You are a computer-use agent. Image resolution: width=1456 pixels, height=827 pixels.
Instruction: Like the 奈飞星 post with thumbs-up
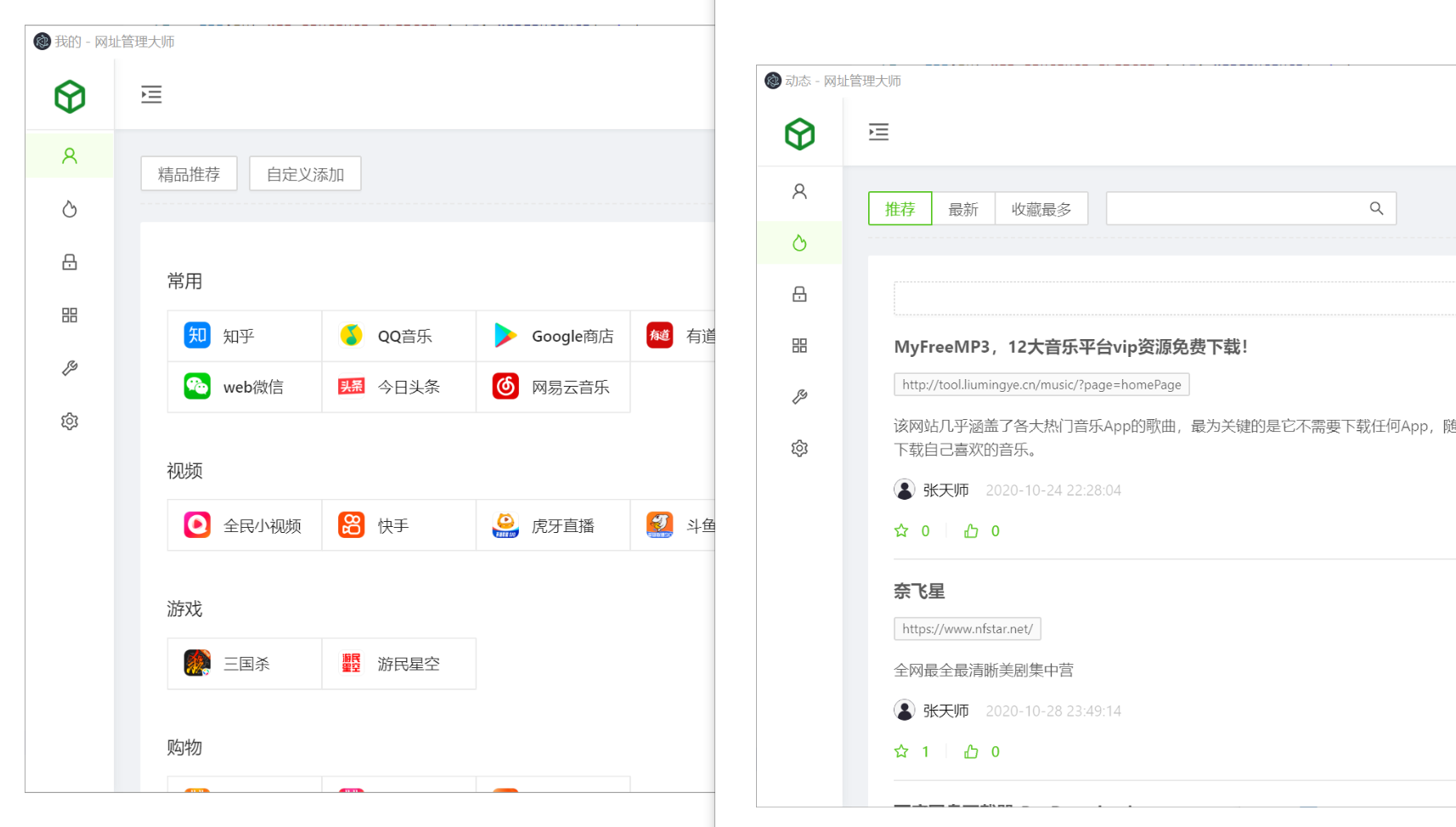click(971, 751)
